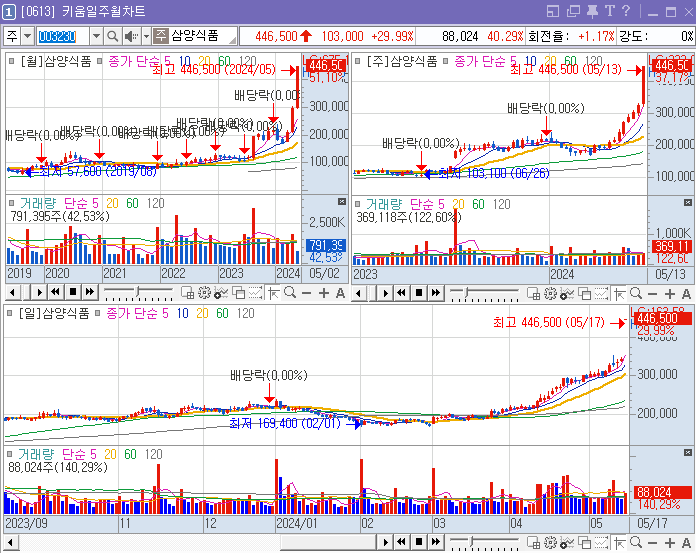The image size is (696, 553).
Task: Click weekly chart plus zoom-in icon
Action: (670, 294)
